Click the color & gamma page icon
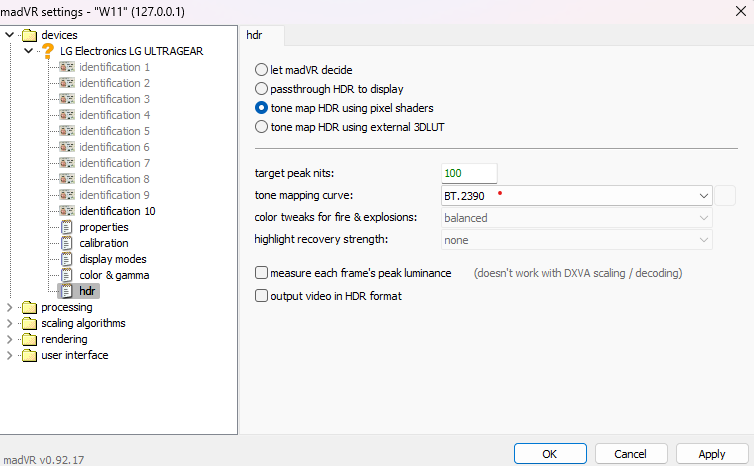 pos(67,275)
